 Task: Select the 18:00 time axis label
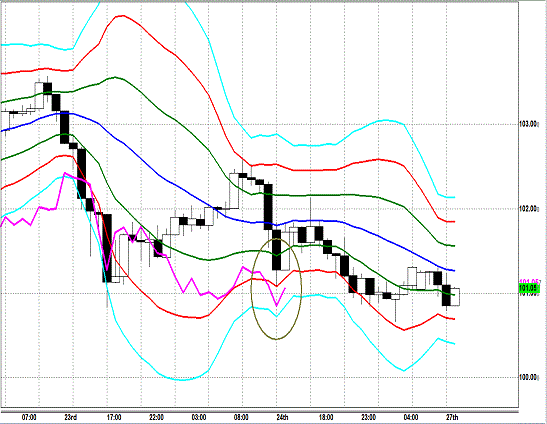pyautogui.click(x=326, y=417)
